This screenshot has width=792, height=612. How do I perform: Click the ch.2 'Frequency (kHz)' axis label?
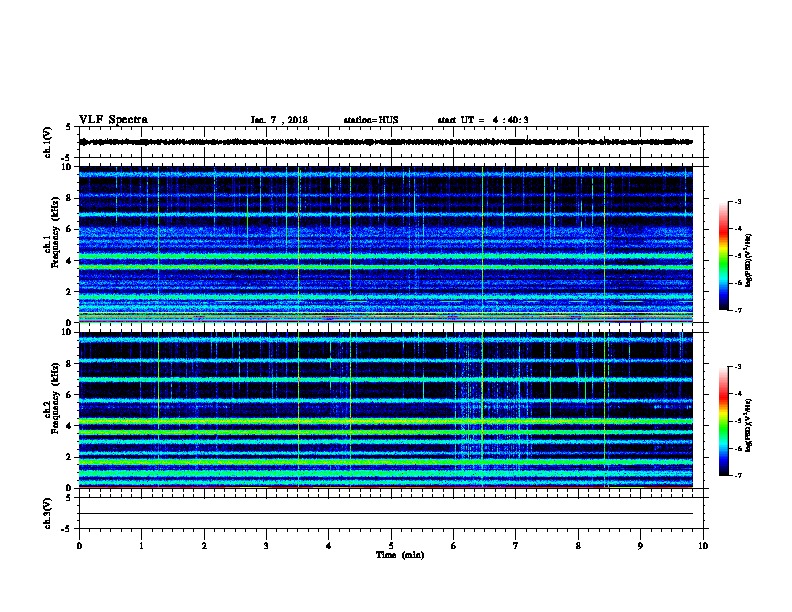(55, 398)
